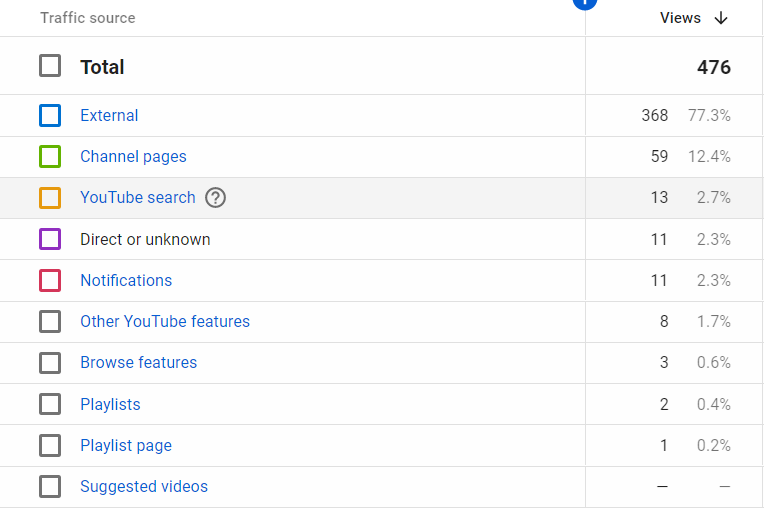
Task: Open the YouTube search help icon
Action: tap(215, 198)
